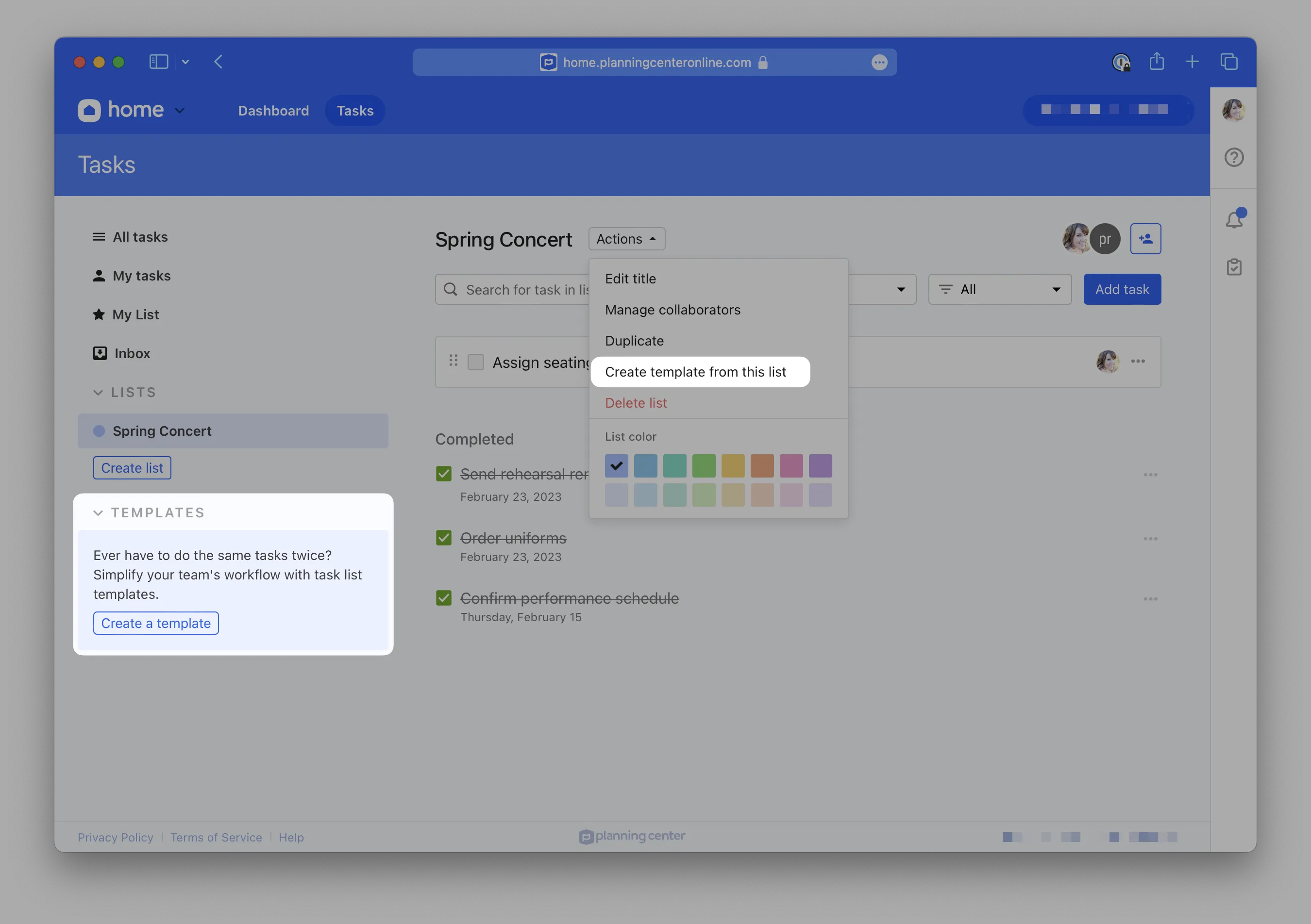Click Safari share icon
This screenshot has height=924, width=1311.
[x=1156, y=62]
